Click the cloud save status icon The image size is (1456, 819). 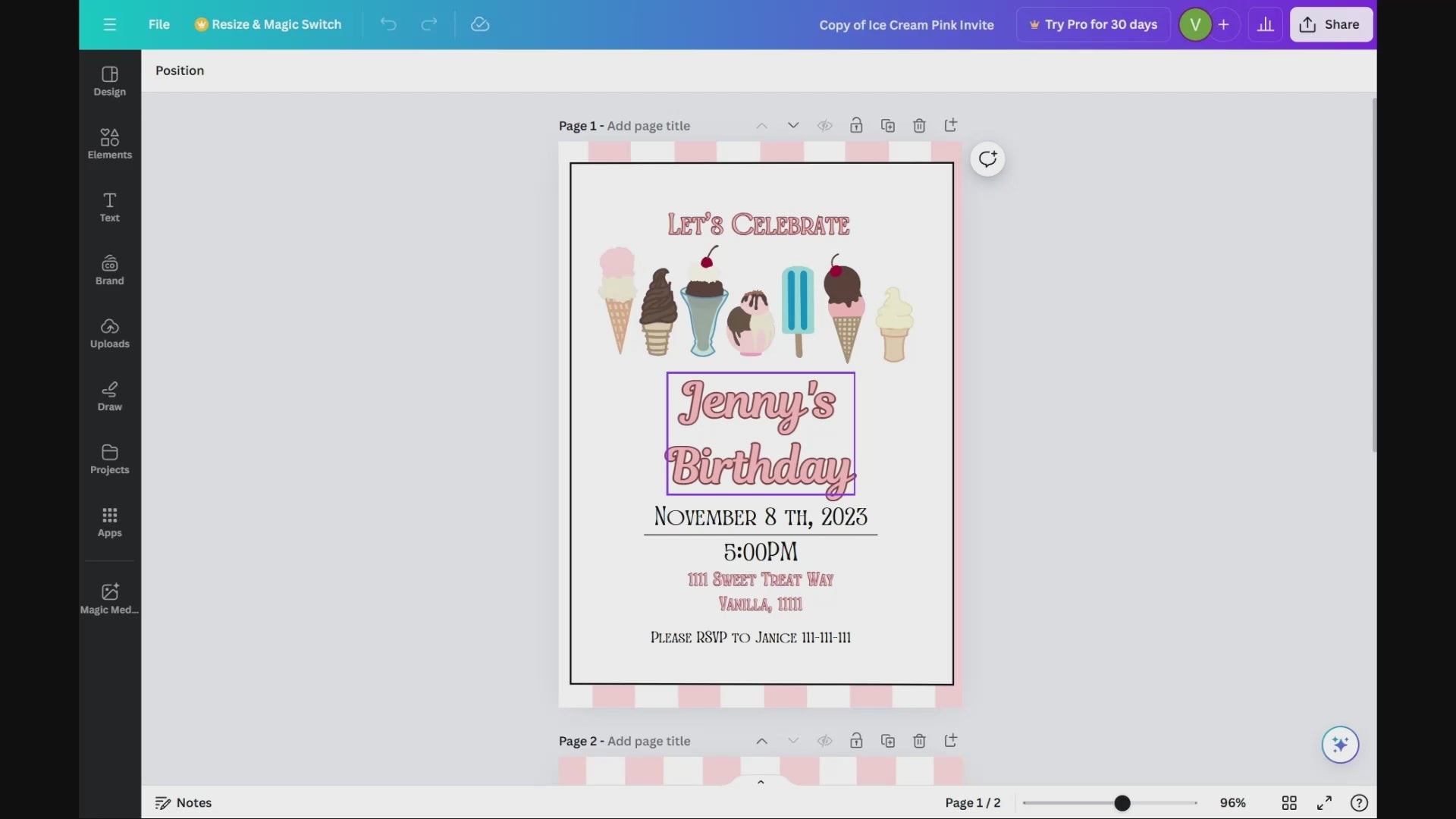click(480, 24)
